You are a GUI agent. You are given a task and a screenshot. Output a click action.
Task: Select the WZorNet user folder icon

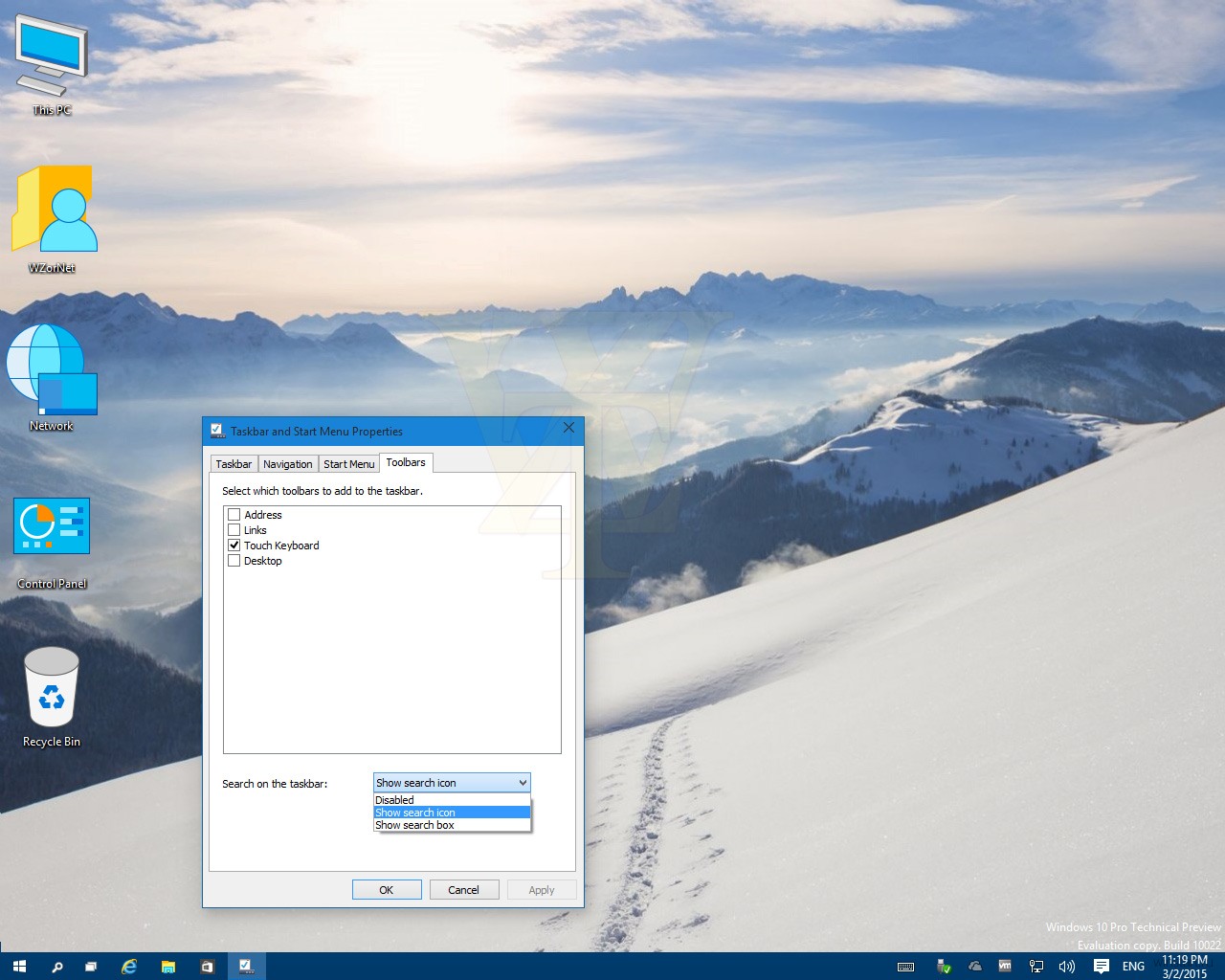tap(52, 220)
